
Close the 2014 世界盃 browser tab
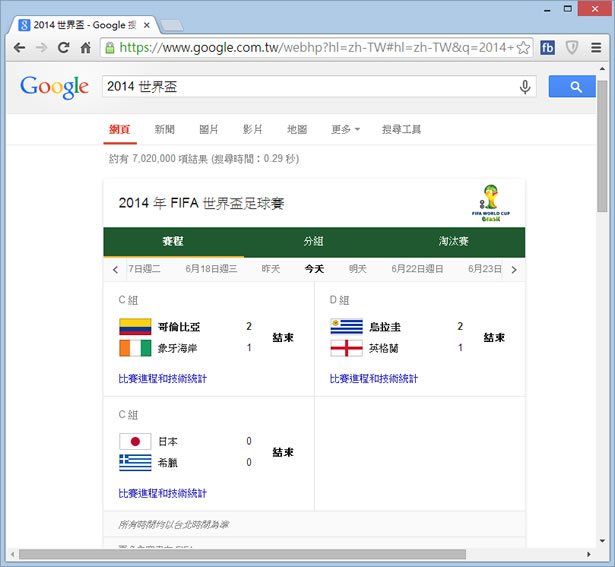147,25
